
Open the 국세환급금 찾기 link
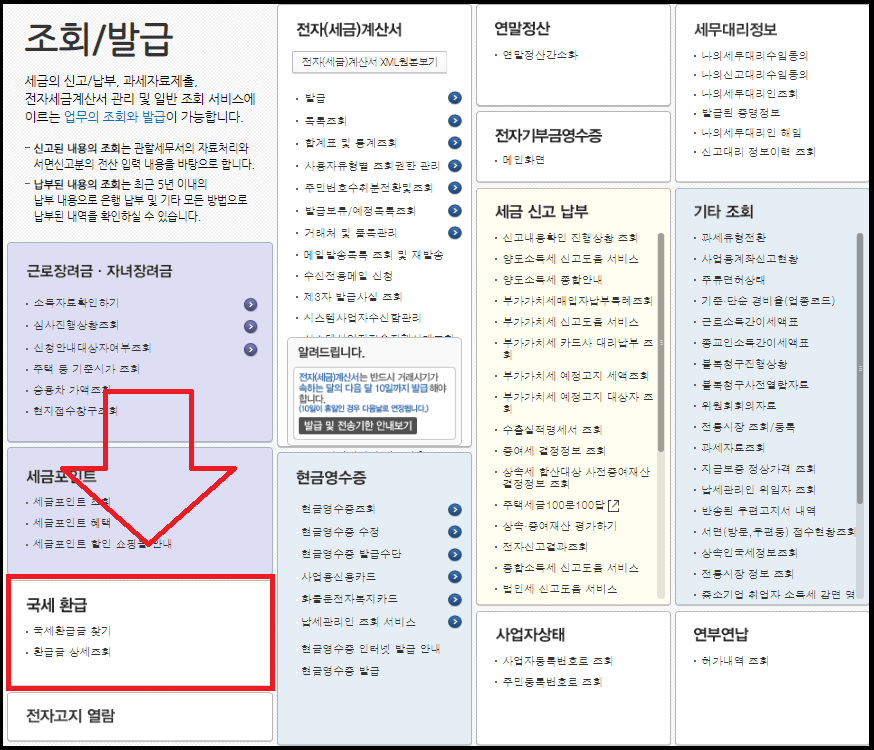[x=72, y=631]
